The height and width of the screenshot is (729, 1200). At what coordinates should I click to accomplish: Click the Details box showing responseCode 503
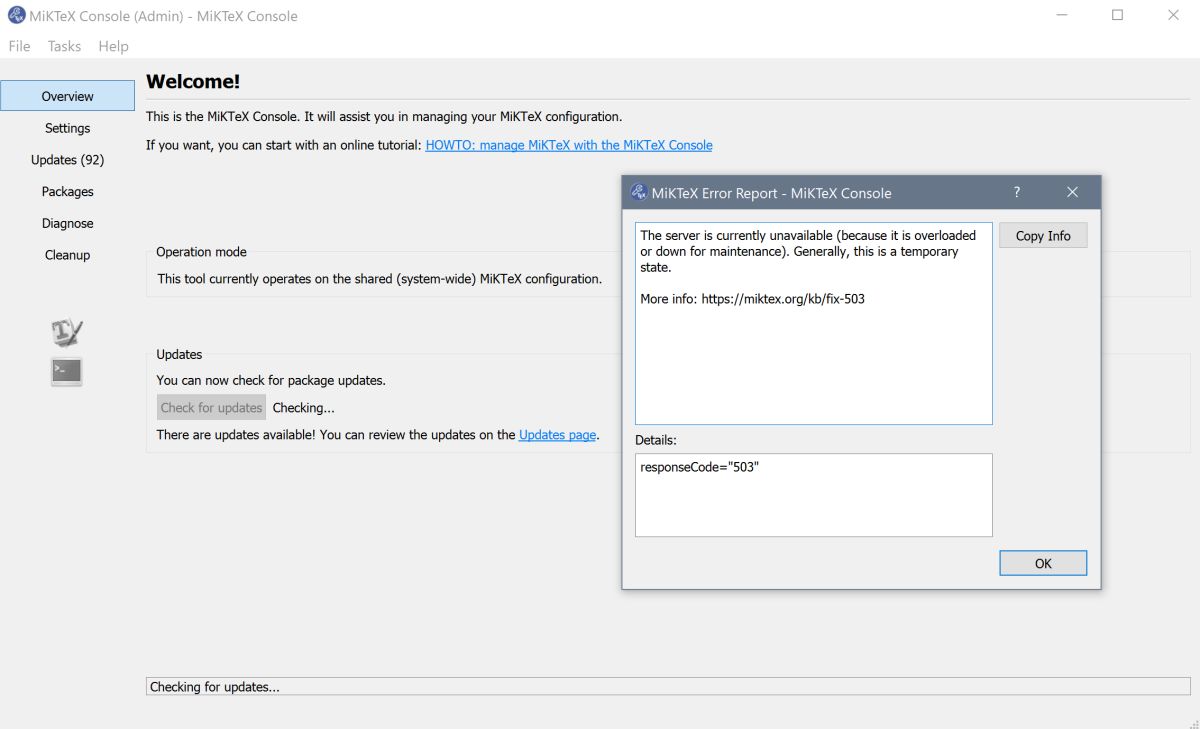(814, 495)
